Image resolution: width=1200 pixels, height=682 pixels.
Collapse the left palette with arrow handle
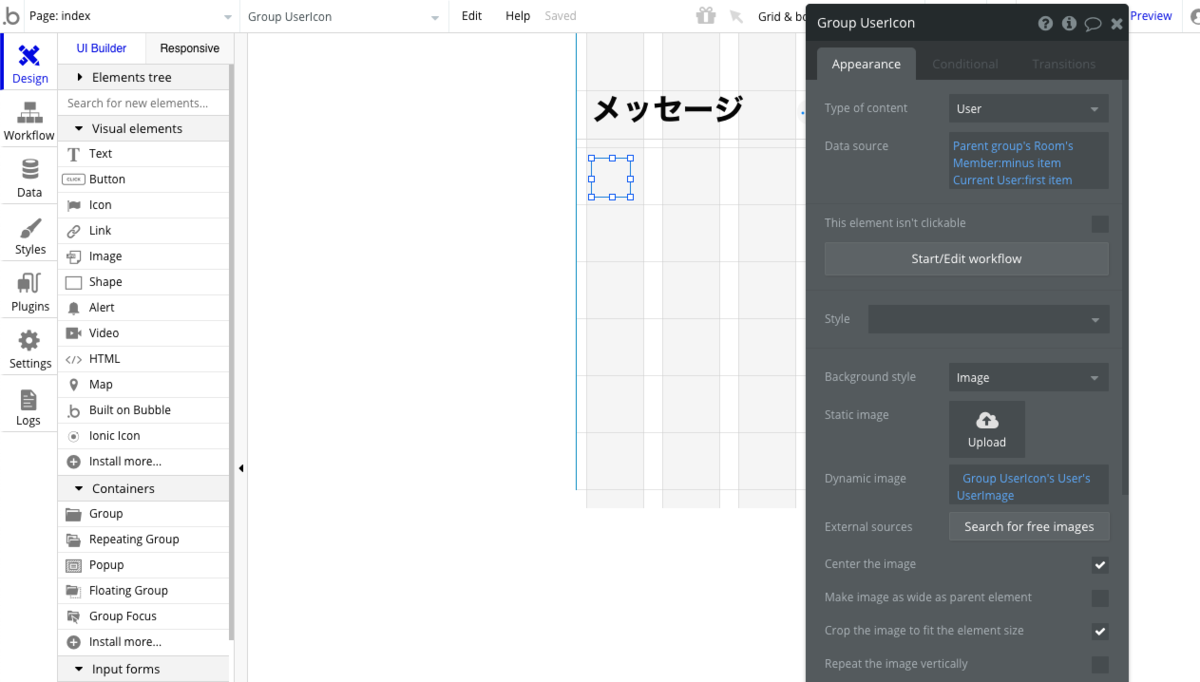[x=241, y=468]
